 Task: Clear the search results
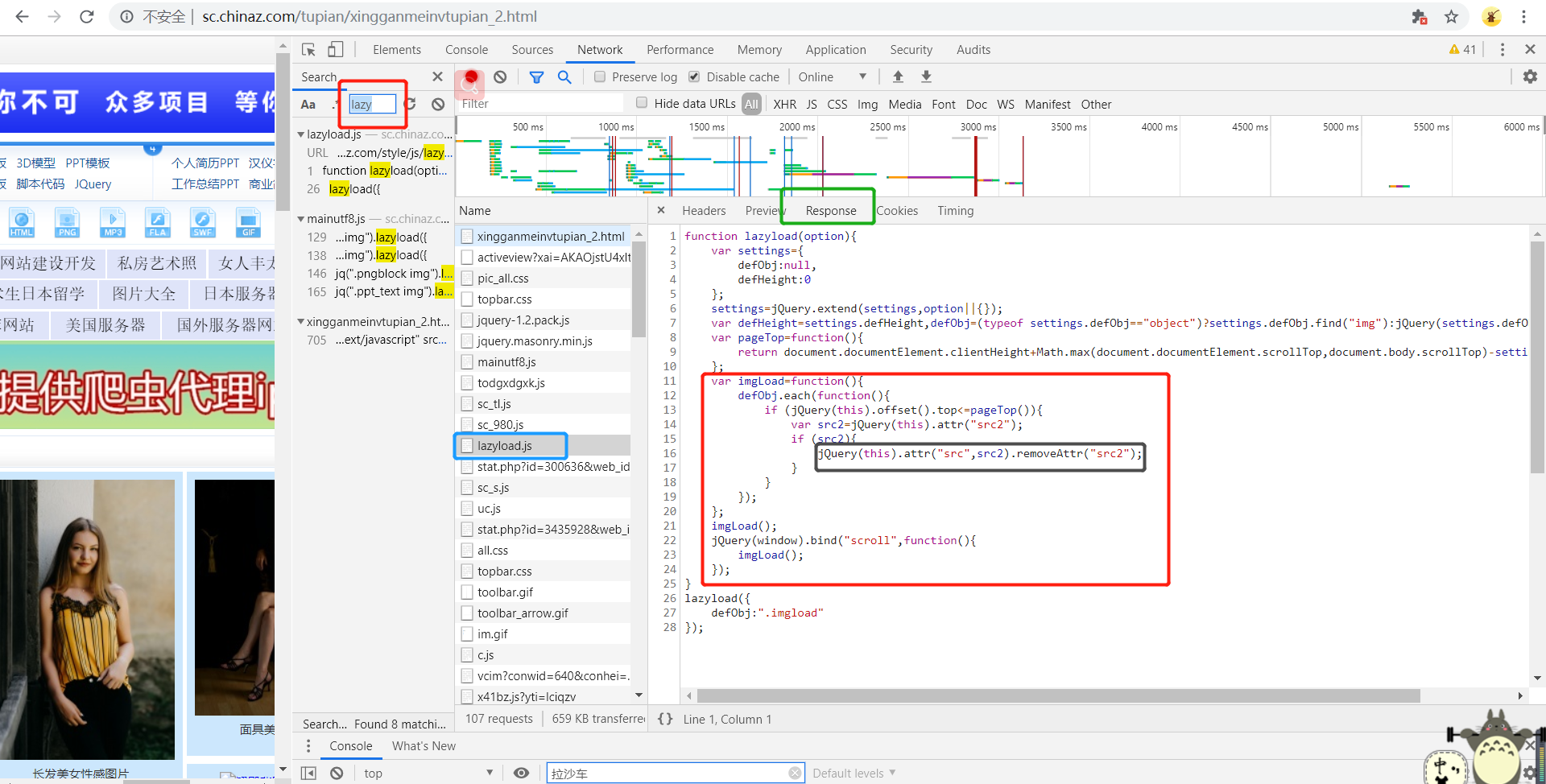coord(437,104)
